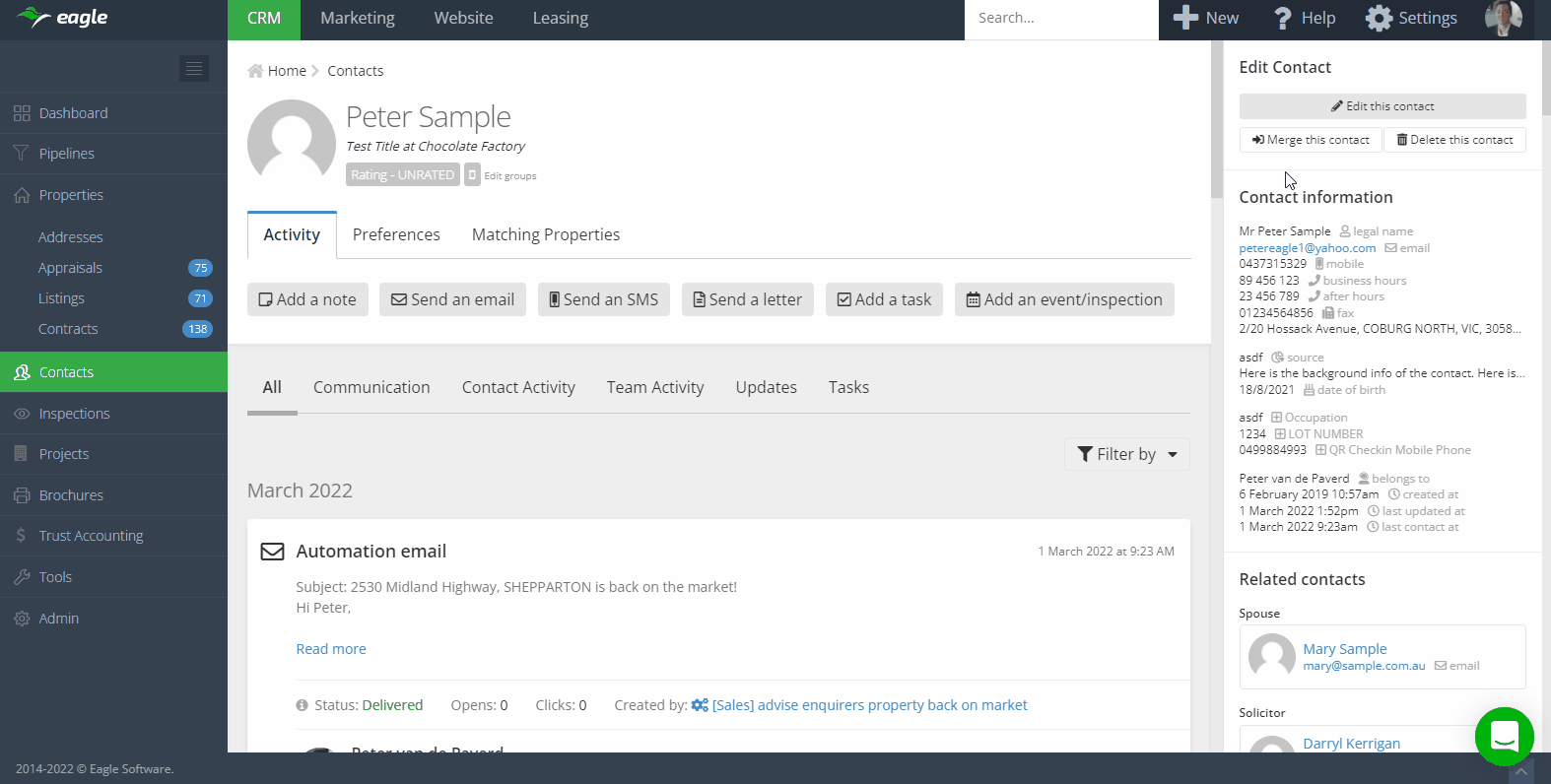Click the main page vertical scrollbar
Viewport: 1551px width, 784px height.
click(1217, 118)
